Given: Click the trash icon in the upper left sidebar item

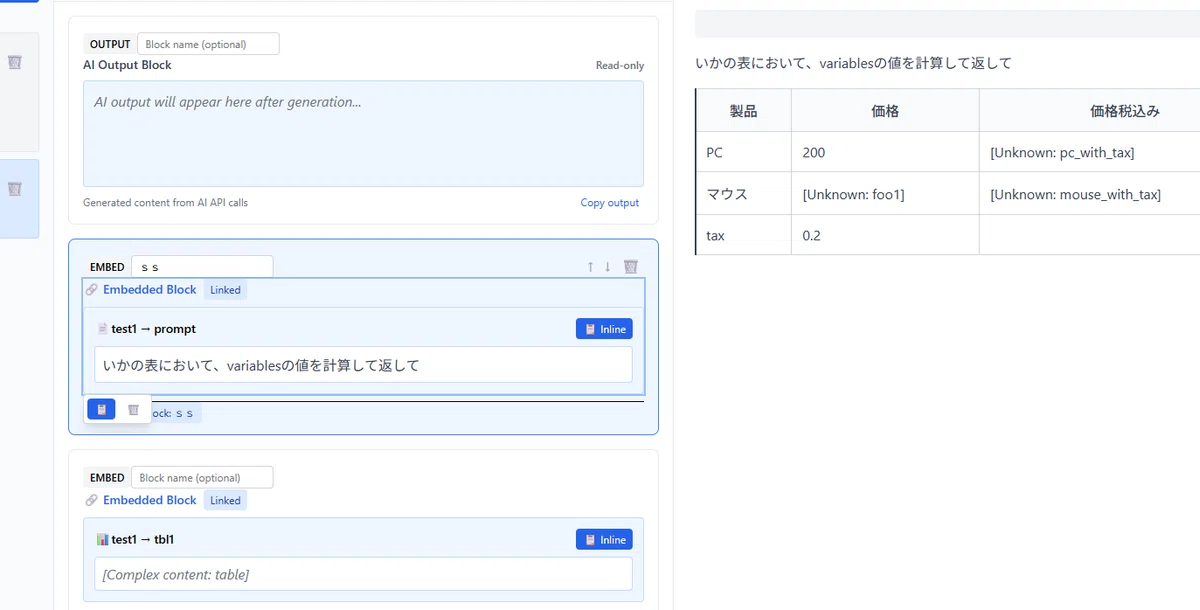Looking at the screenshot, I should (15, 62).
